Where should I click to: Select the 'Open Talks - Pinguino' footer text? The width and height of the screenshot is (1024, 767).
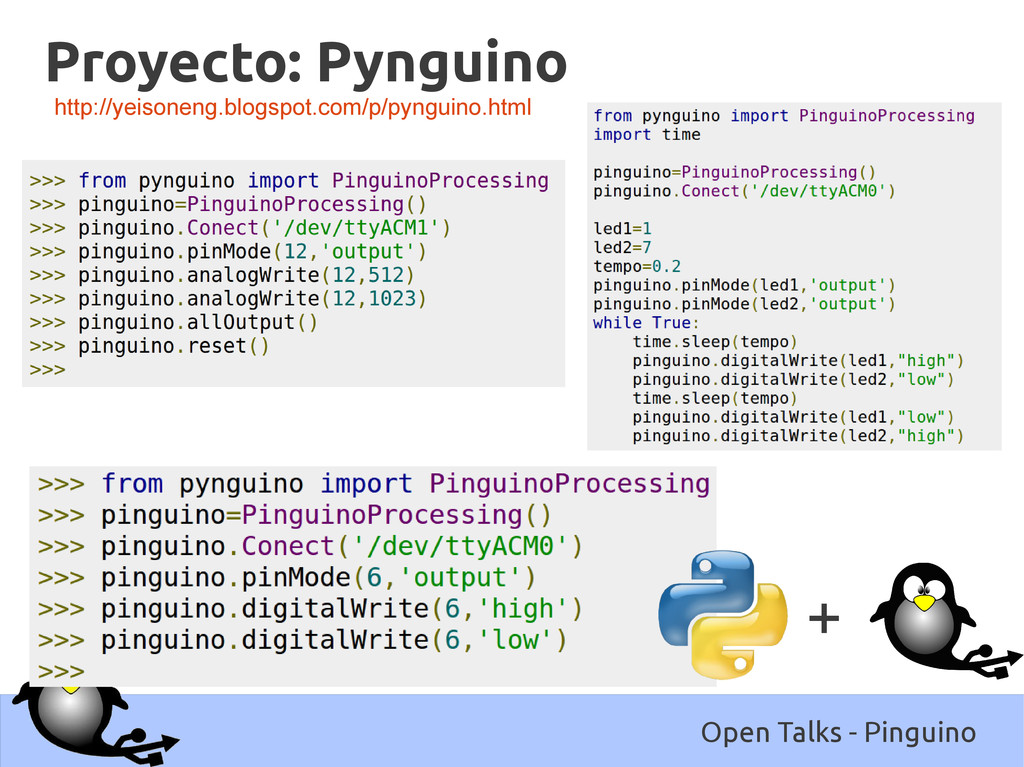pyautogui.click(x=838, y=732)
